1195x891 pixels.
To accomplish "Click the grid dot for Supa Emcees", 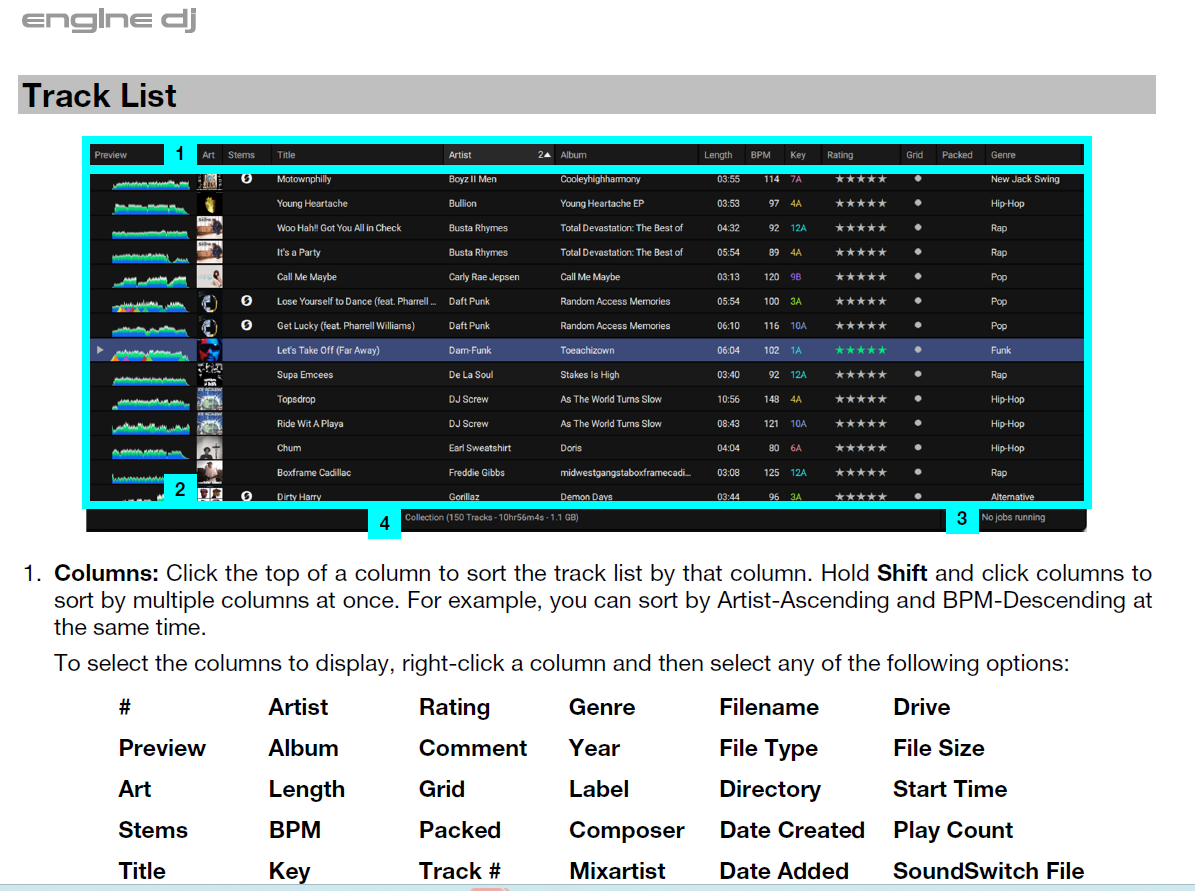I will (x=918, y=373).
